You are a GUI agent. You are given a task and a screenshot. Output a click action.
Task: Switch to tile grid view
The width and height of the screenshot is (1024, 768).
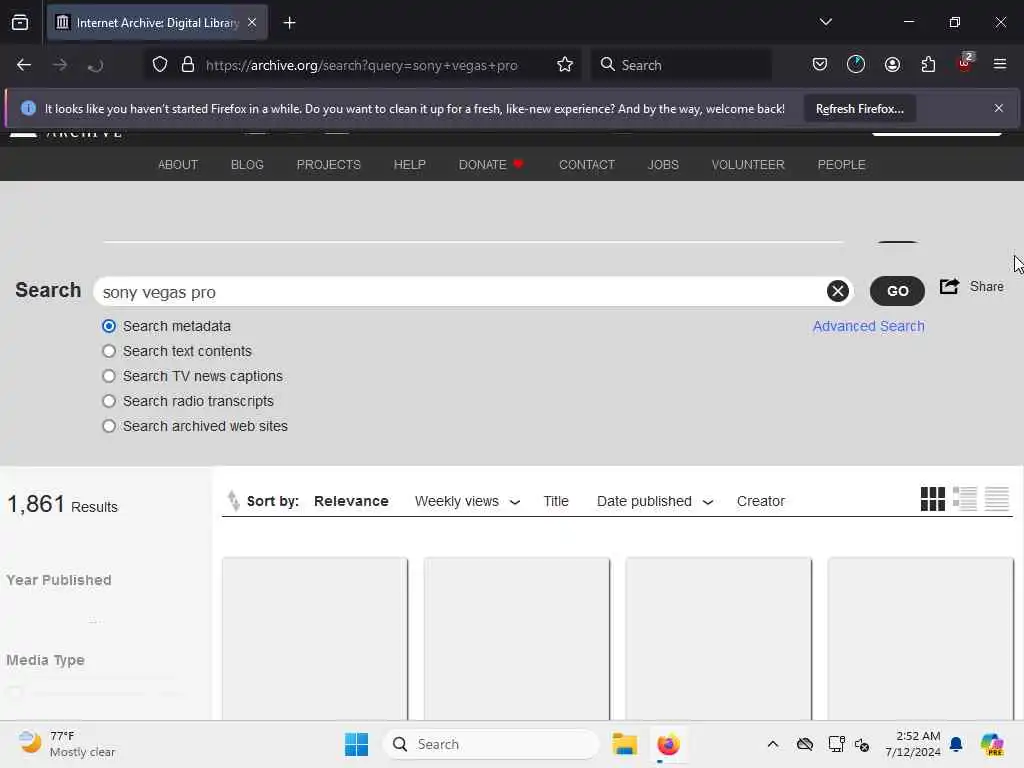(x=933, y=499)
